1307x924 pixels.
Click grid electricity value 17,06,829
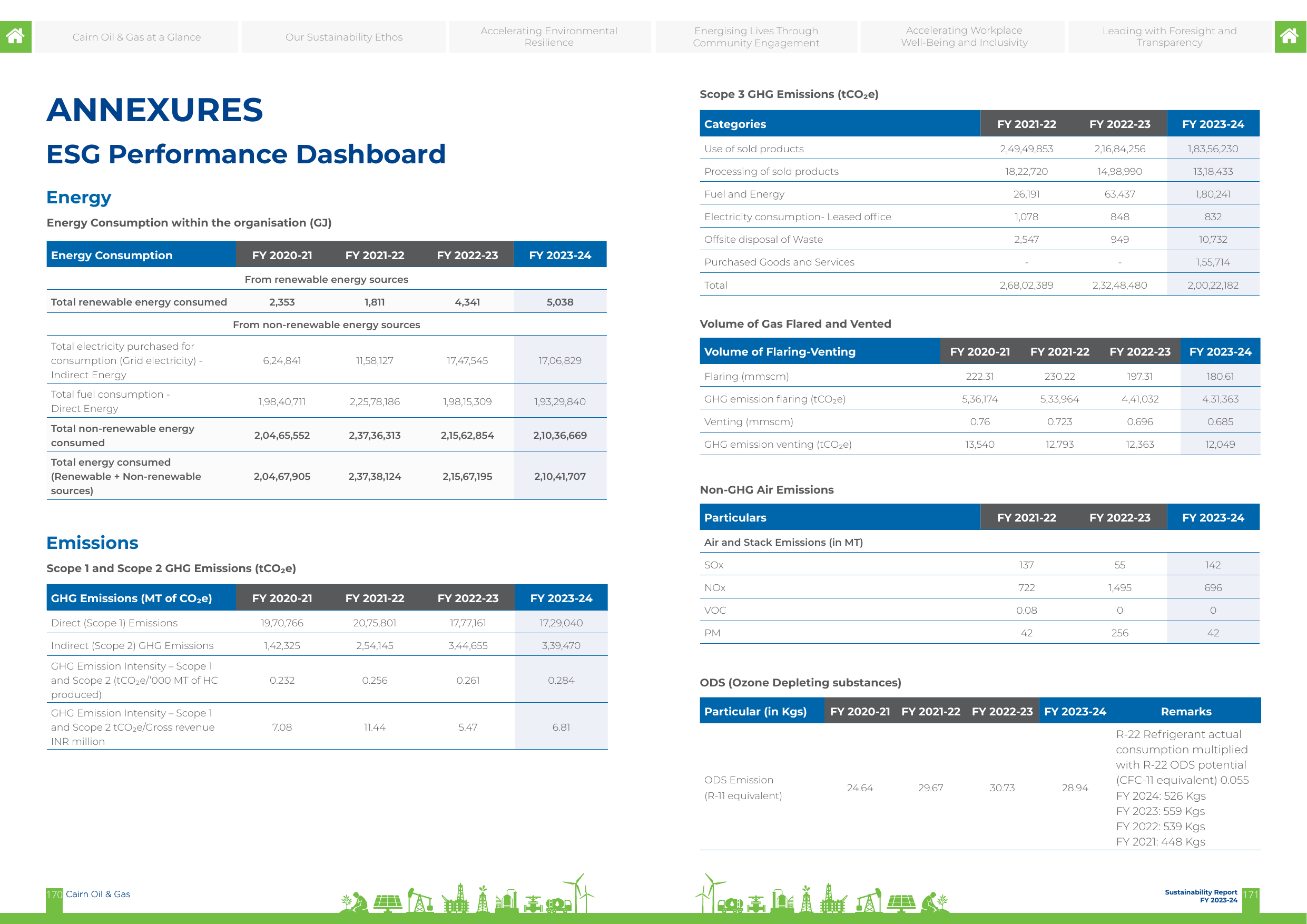pyautogui.click(x=560, y=360)
